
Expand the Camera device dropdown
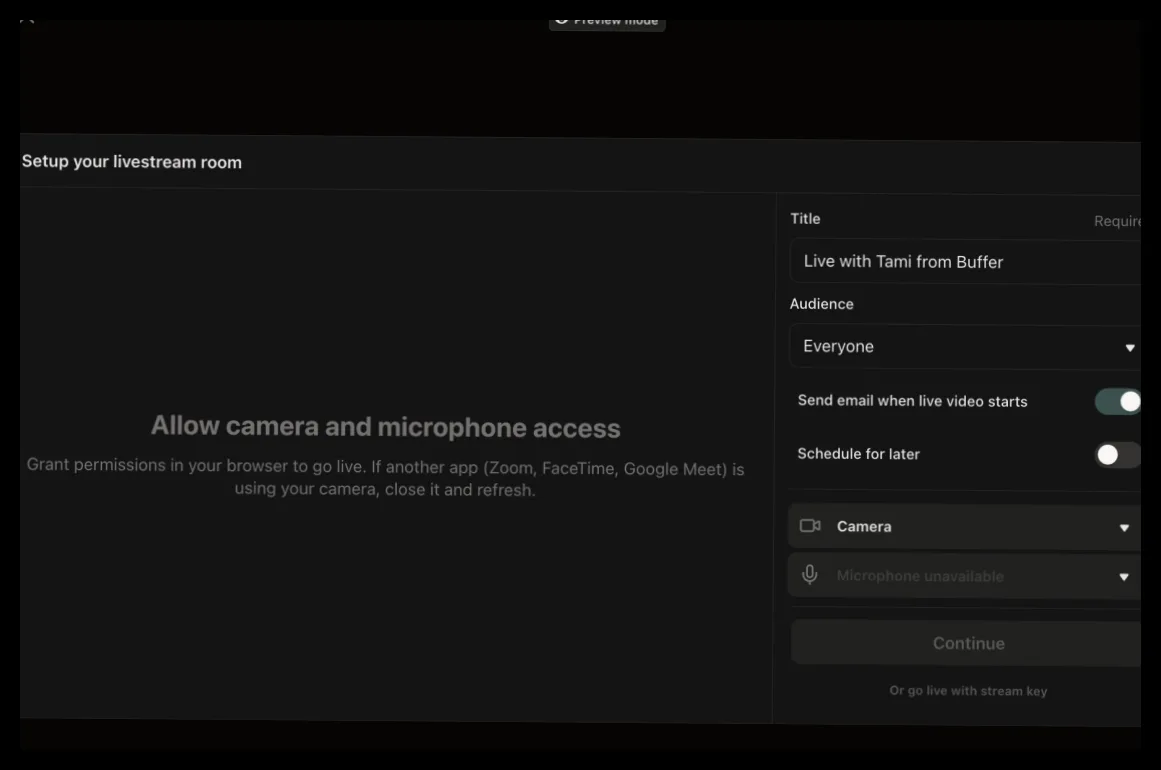coord(966,527)
